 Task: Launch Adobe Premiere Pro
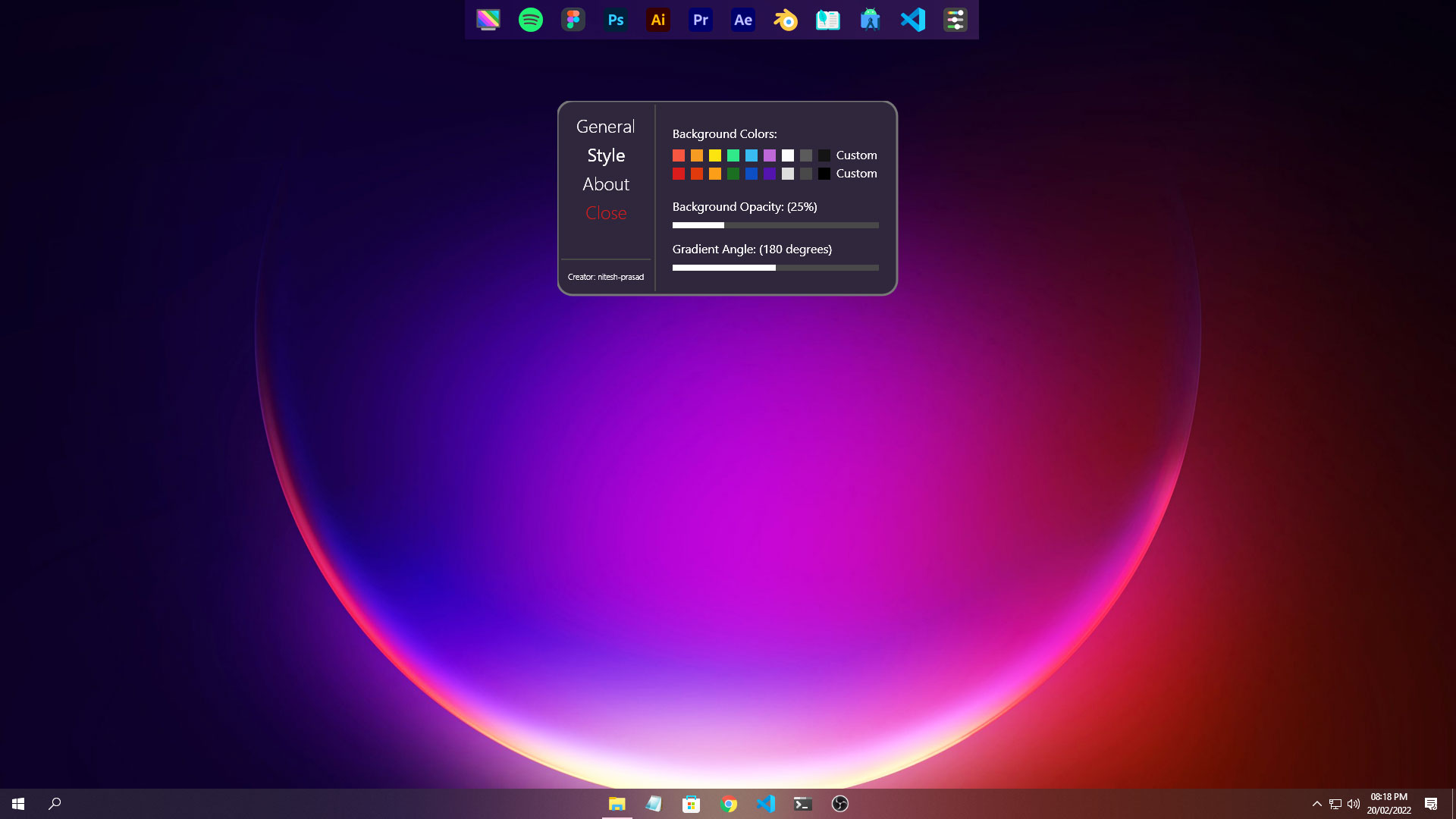[x=700, y=20]
